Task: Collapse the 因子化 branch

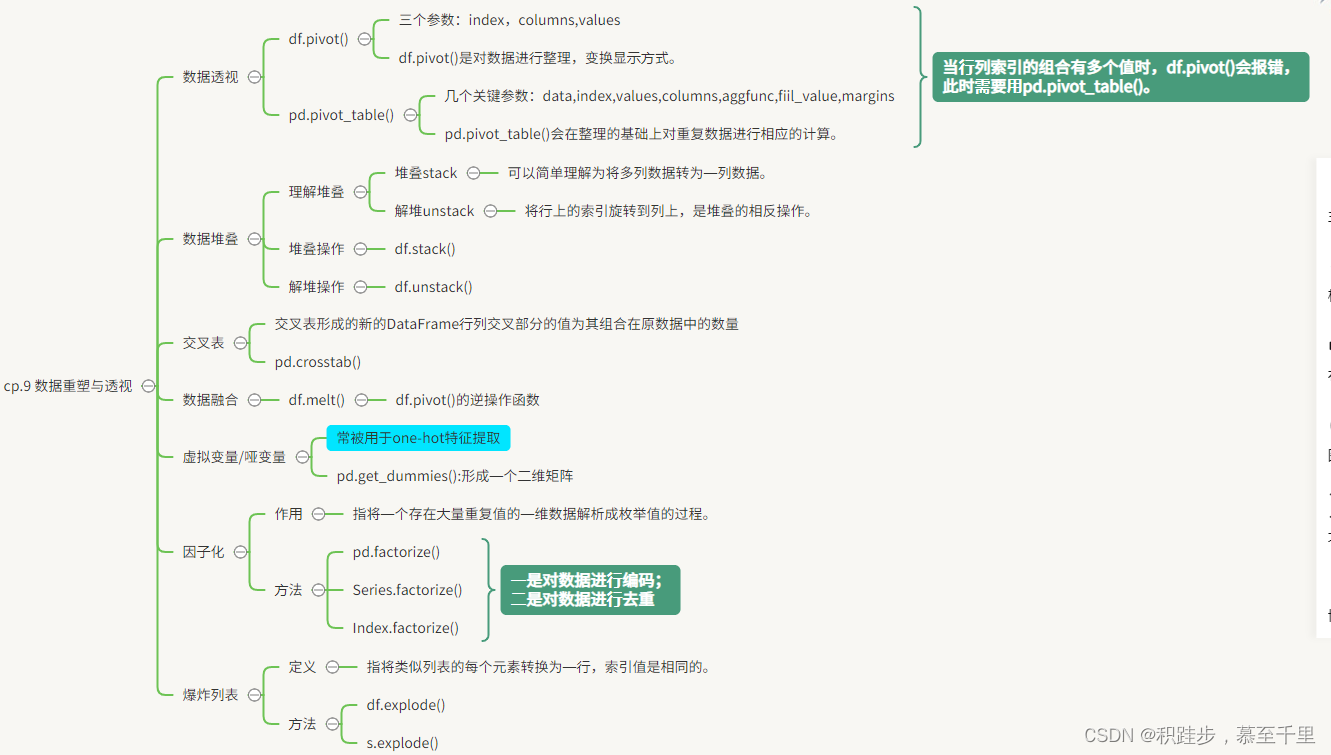Action: click(240, 552)
